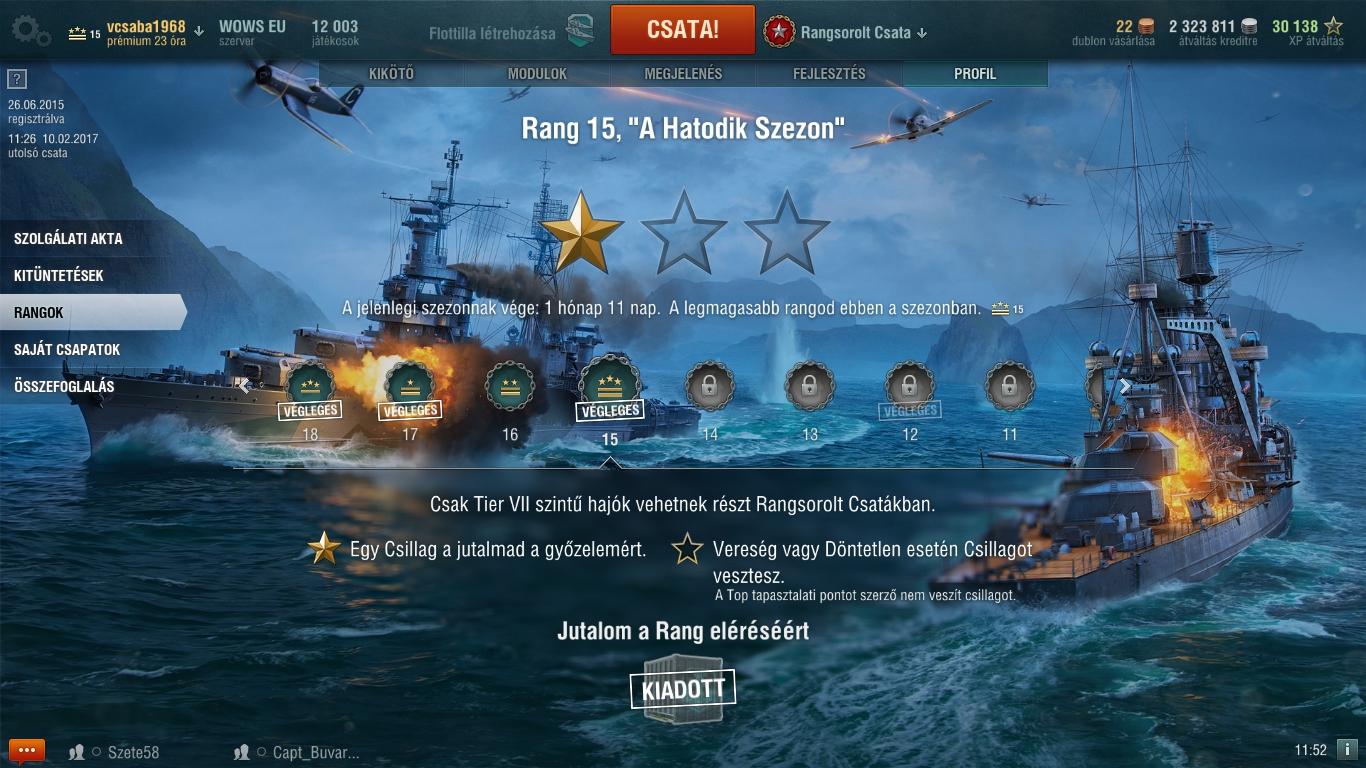Screen dimensions: 1366x768
Task: Switch to the Kikötő tab
Action: [391, 74]
